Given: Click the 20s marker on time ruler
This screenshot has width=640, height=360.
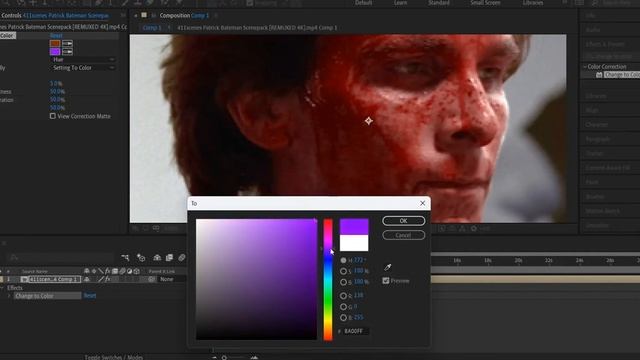Looking at the screenshot, I should (x=518, y=260).
